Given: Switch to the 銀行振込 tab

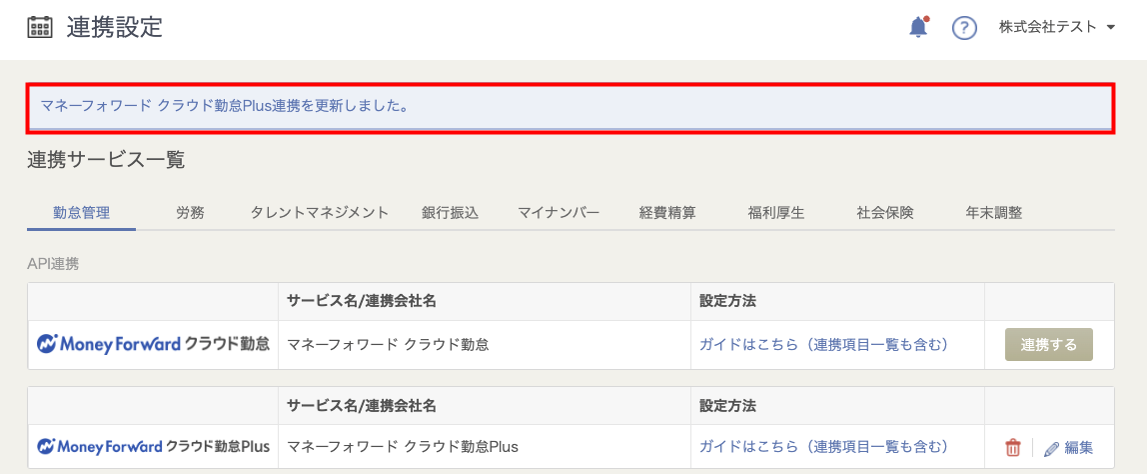Looking at the screenshot, I should 451,212.
